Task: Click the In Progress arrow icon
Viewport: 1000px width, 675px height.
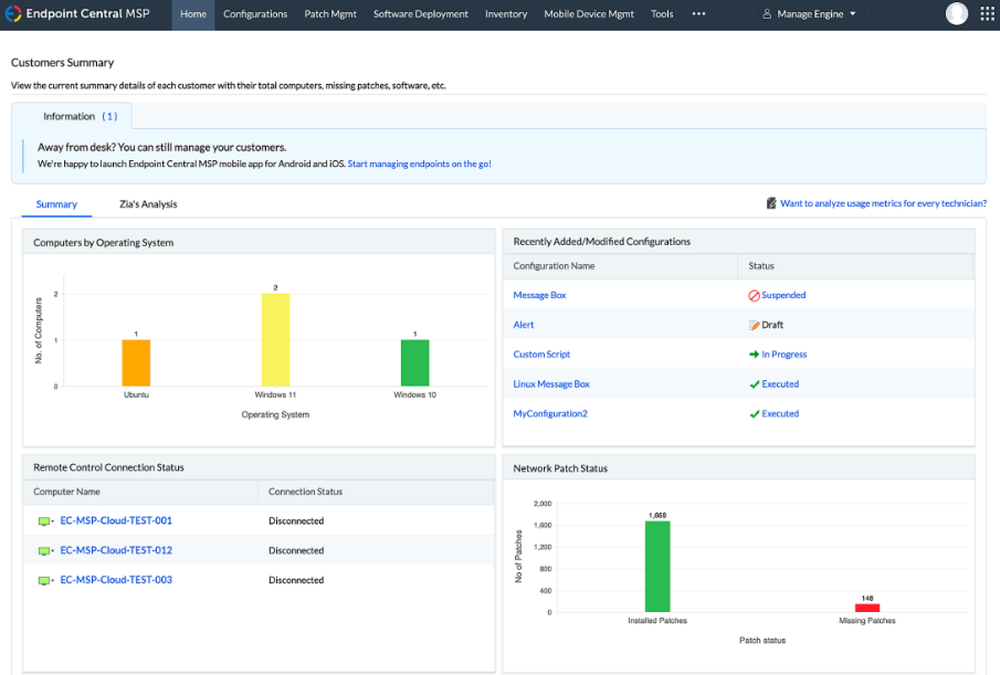Action: pyautogui.click(x=754, y=355)
